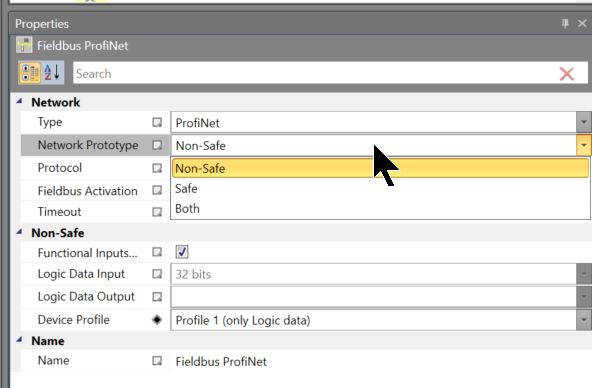The width and height of the screenshot is (592, 388).
Task: Click the Network Prototype property marker square
Action: (157, 145)
